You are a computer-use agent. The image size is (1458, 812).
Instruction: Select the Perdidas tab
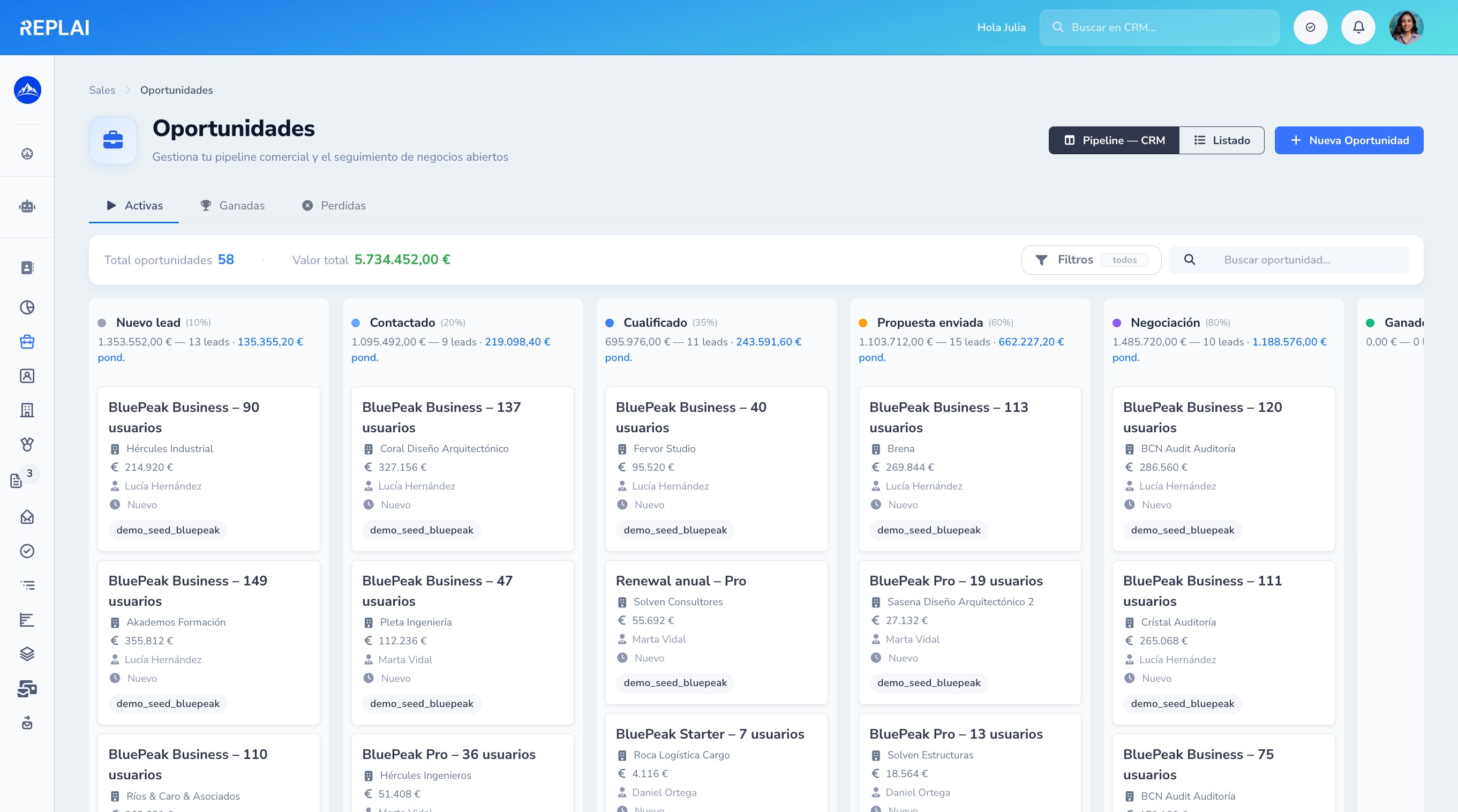tap(333, 205)
